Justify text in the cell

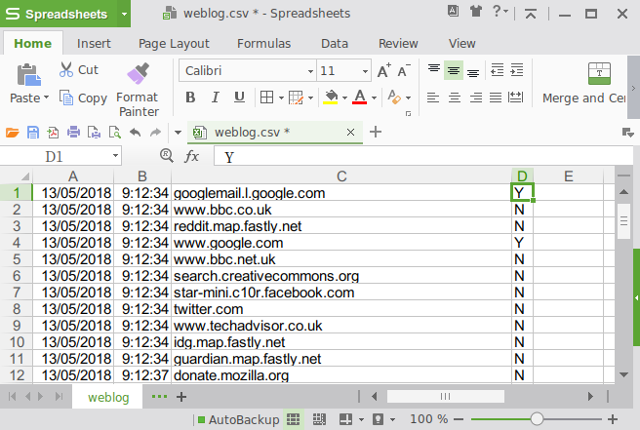[x=496, y=97]
